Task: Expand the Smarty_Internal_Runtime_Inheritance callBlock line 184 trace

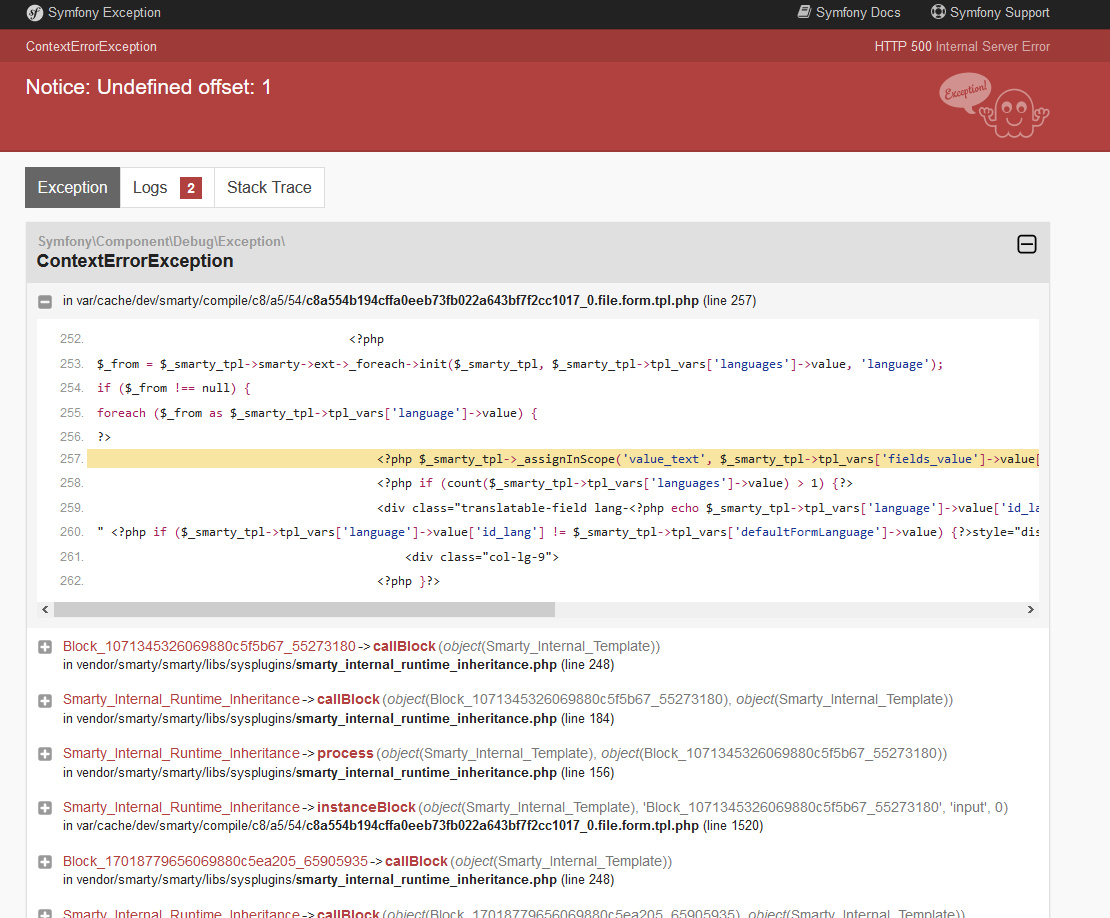Action: click(45, 701)
